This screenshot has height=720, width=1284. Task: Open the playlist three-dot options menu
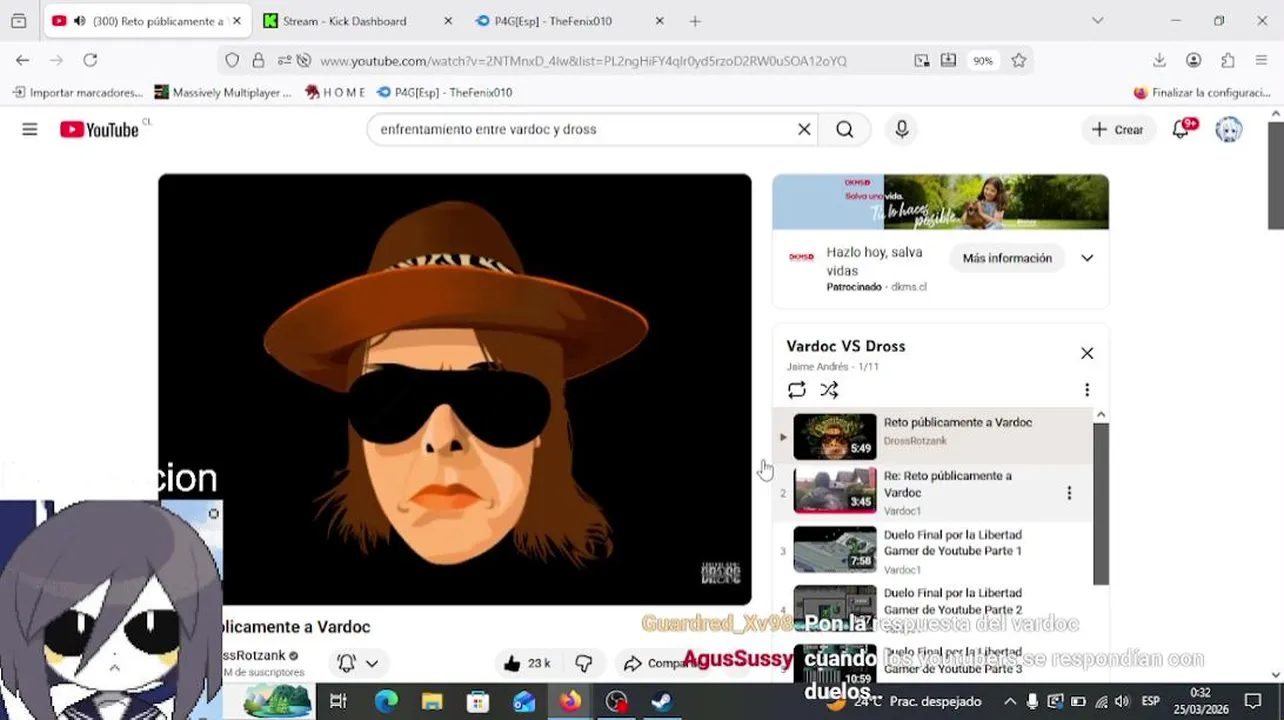(x=1087, y=390)
